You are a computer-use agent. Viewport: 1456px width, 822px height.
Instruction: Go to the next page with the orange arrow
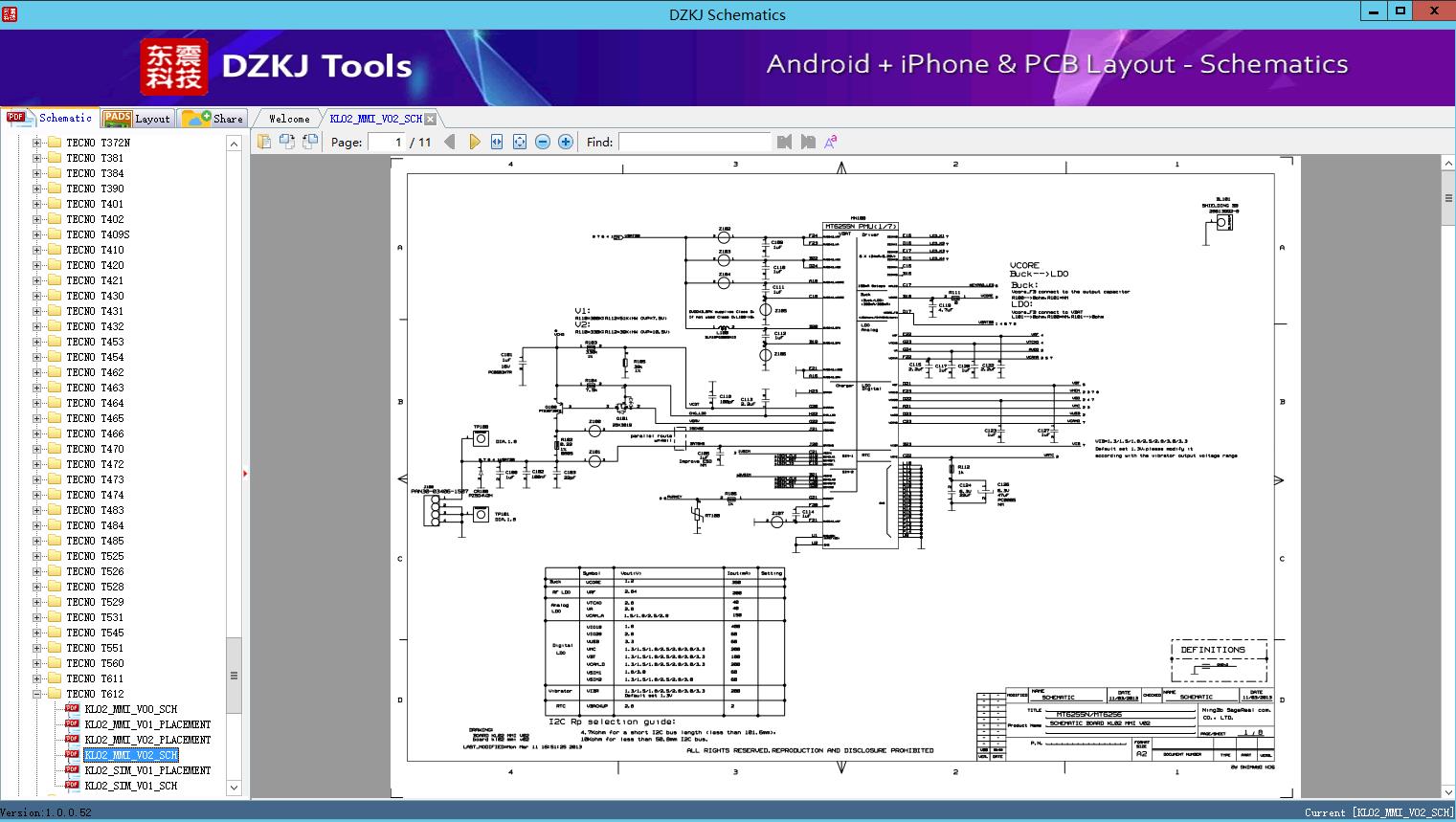pyautogui.click(x=474, y=142)
